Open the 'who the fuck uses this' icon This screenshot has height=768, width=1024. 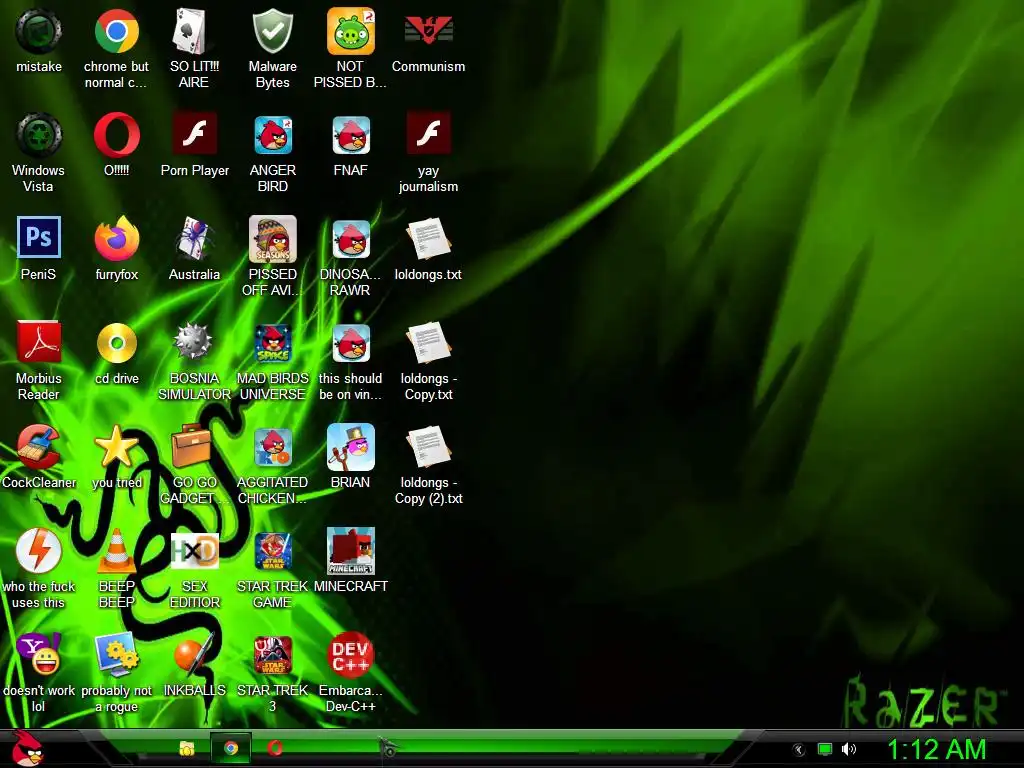(x=39, y=551)
